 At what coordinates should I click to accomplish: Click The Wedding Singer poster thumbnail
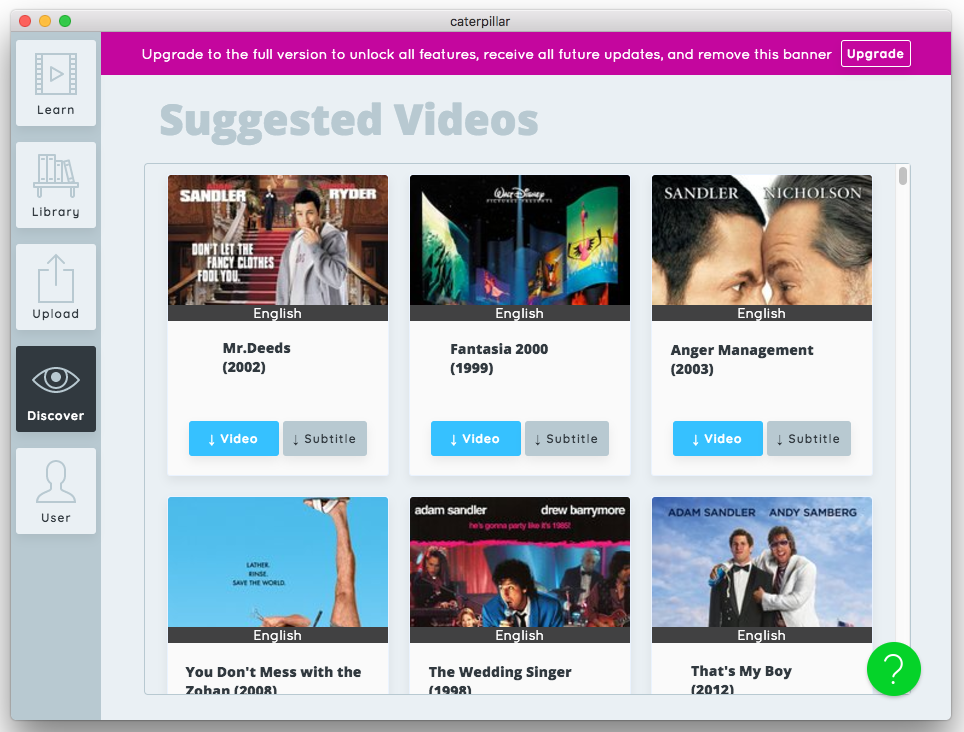tap(520, 562)
